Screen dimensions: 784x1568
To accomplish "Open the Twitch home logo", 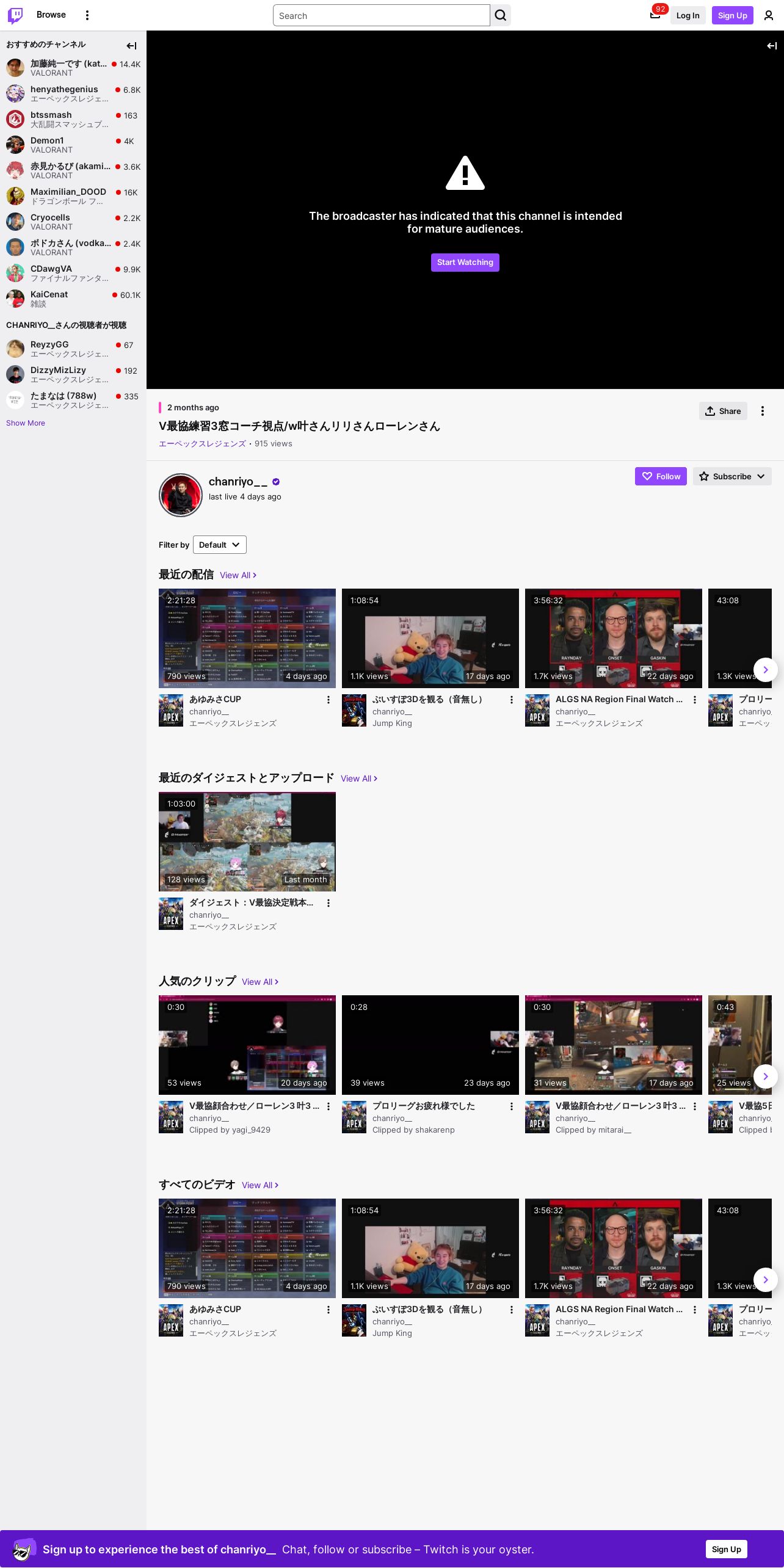I will pyautogui.click(x=15, y=15).
